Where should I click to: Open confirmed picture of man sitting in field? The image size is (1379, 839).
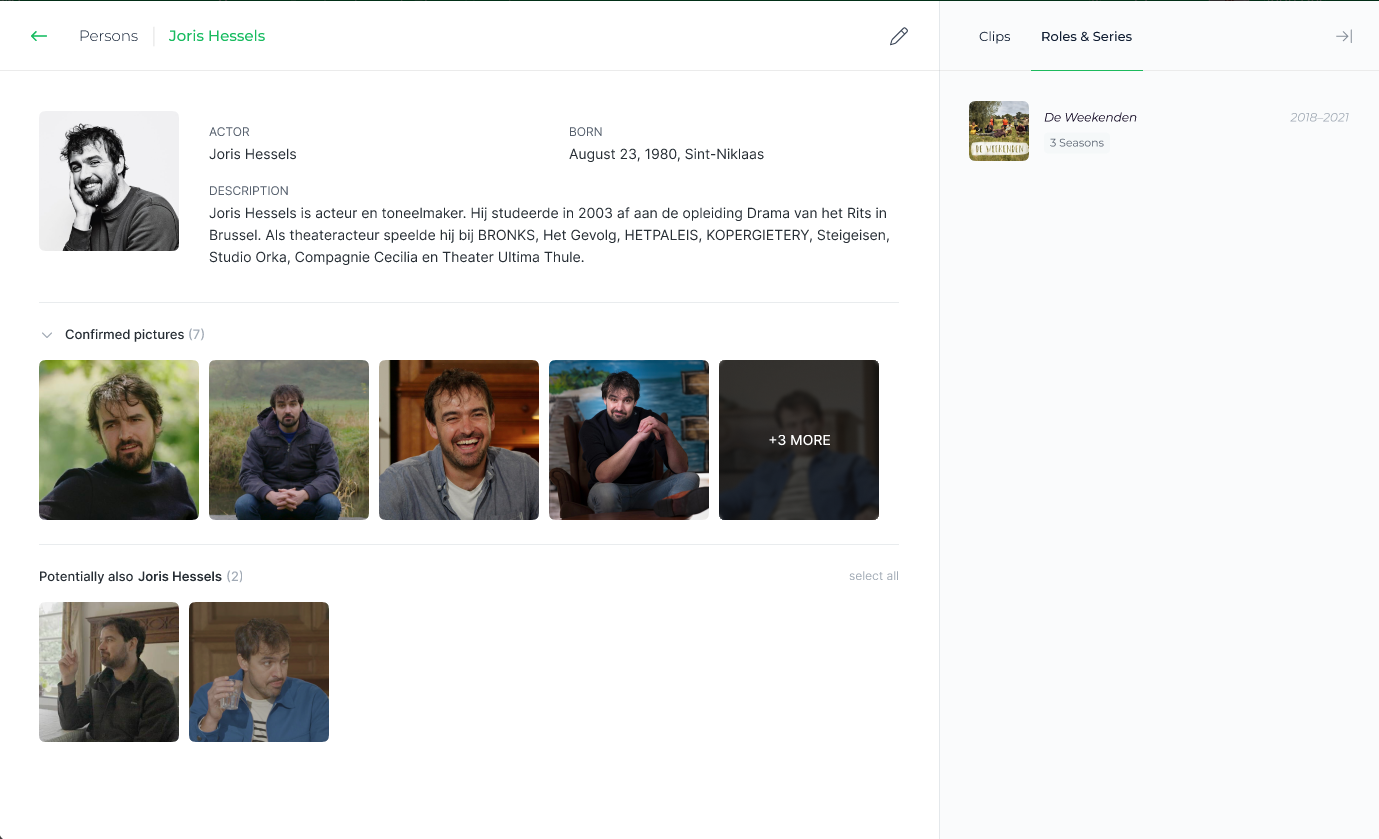click(x=289, y=440)
